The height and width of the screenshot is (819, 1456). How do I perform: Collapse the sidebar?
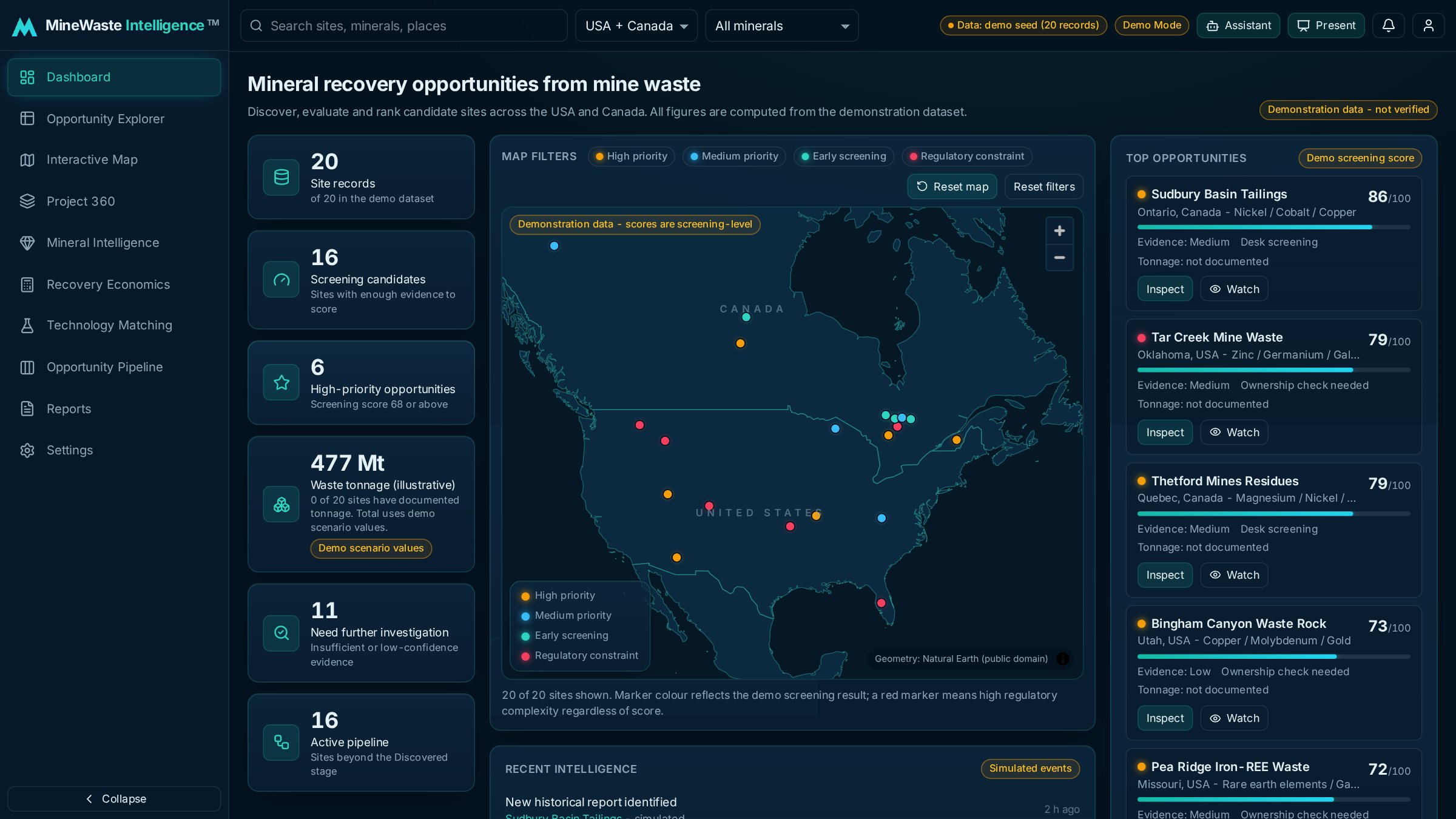pyautogui.click(x=114, y=799)
